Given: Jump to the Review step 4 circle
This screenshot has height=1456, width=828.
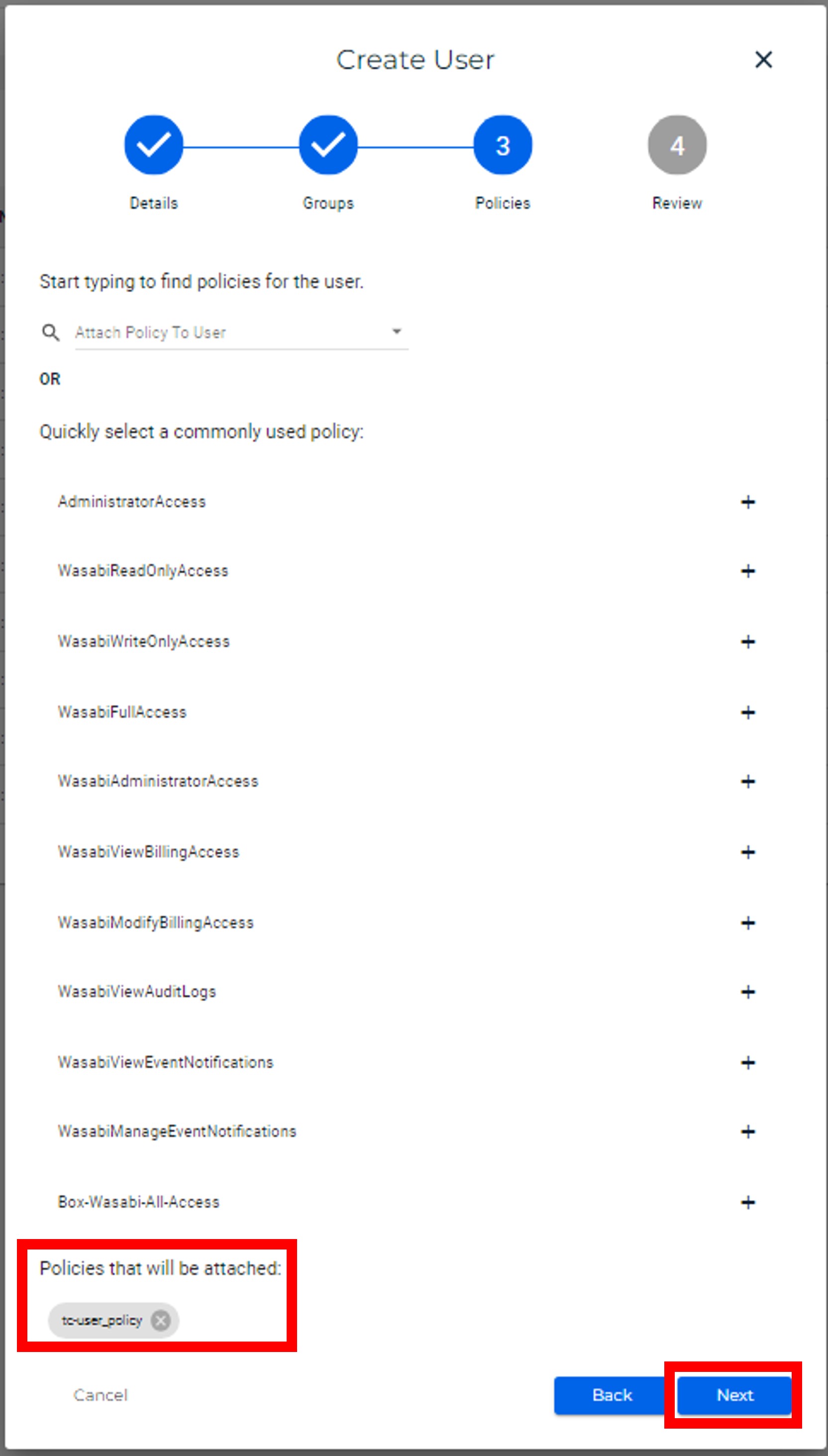Looking at the screenshot, I should pos(677,145).
